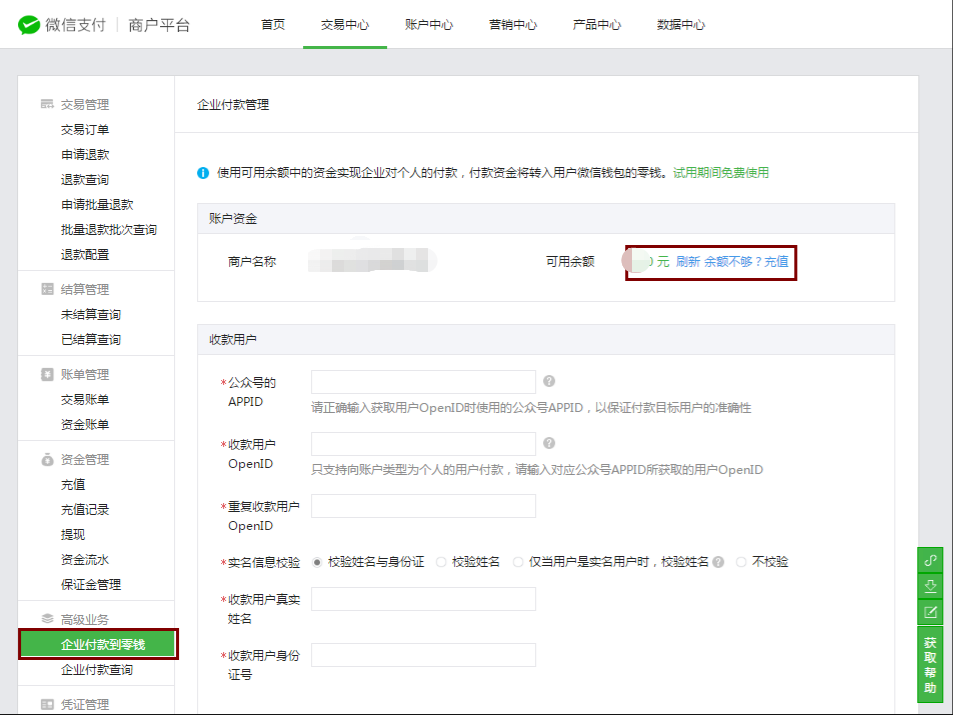Screen dimensions: 953x715
Task: Click the 刷新 balance link
Action: click(687, 262)
